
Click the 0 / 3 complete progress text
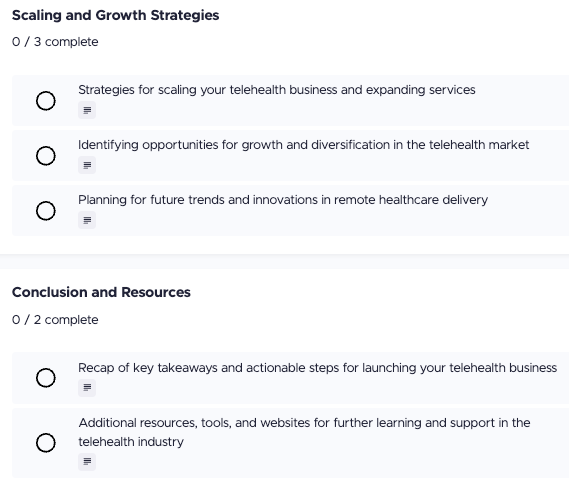[55, 42]
